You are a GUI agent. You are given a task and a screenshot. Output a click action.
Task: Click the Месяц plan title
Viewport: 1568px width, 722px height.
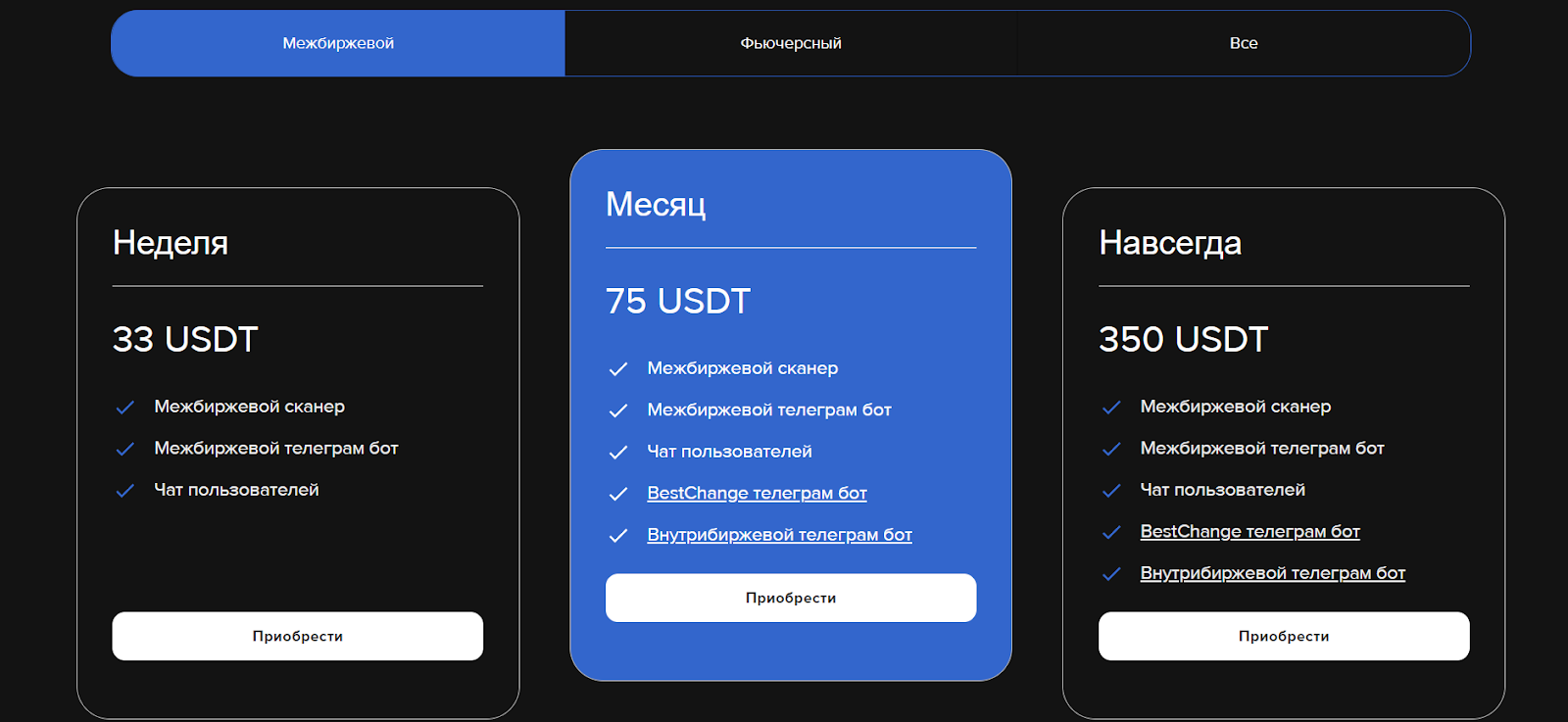(x=656, y=205)
